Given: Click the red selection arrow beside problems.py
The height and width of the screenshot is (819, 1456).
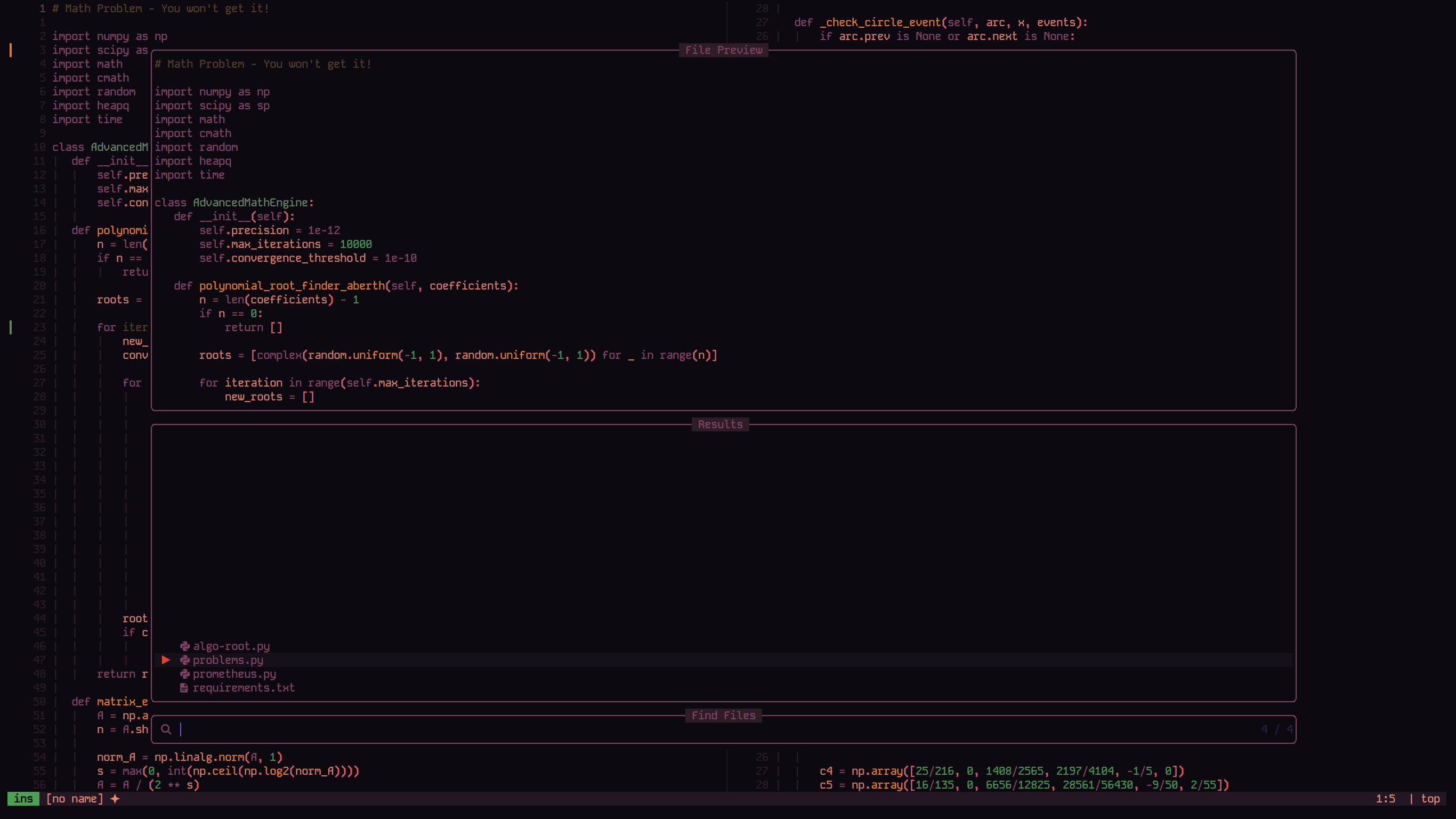Looking at the screenshot, I should tap(166, 660).
